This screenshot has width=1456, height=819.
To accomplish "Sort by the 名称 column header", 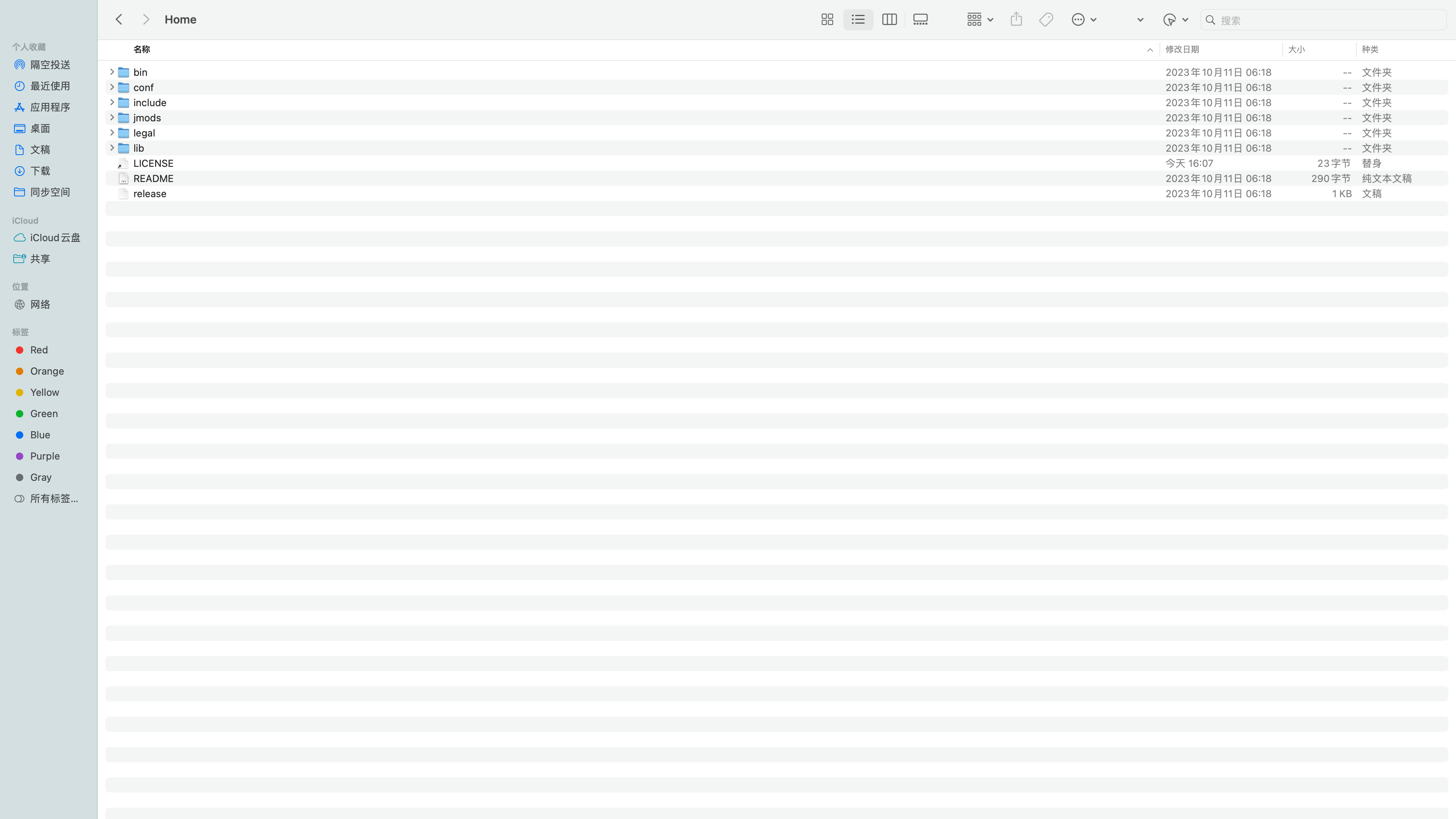I will [x=141, y=49].
